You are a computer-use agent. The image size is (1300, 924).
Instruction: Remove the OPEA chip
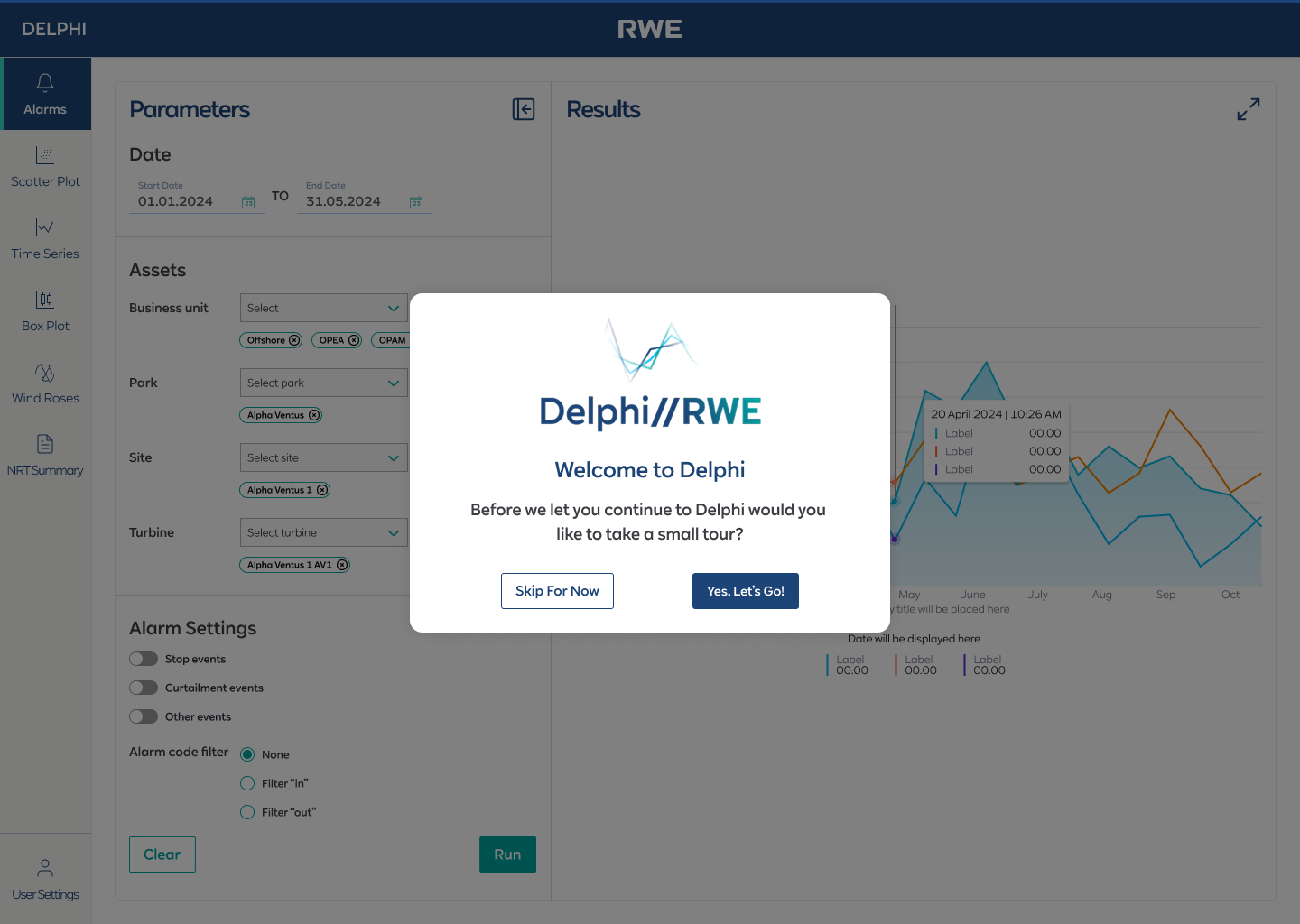354,340
